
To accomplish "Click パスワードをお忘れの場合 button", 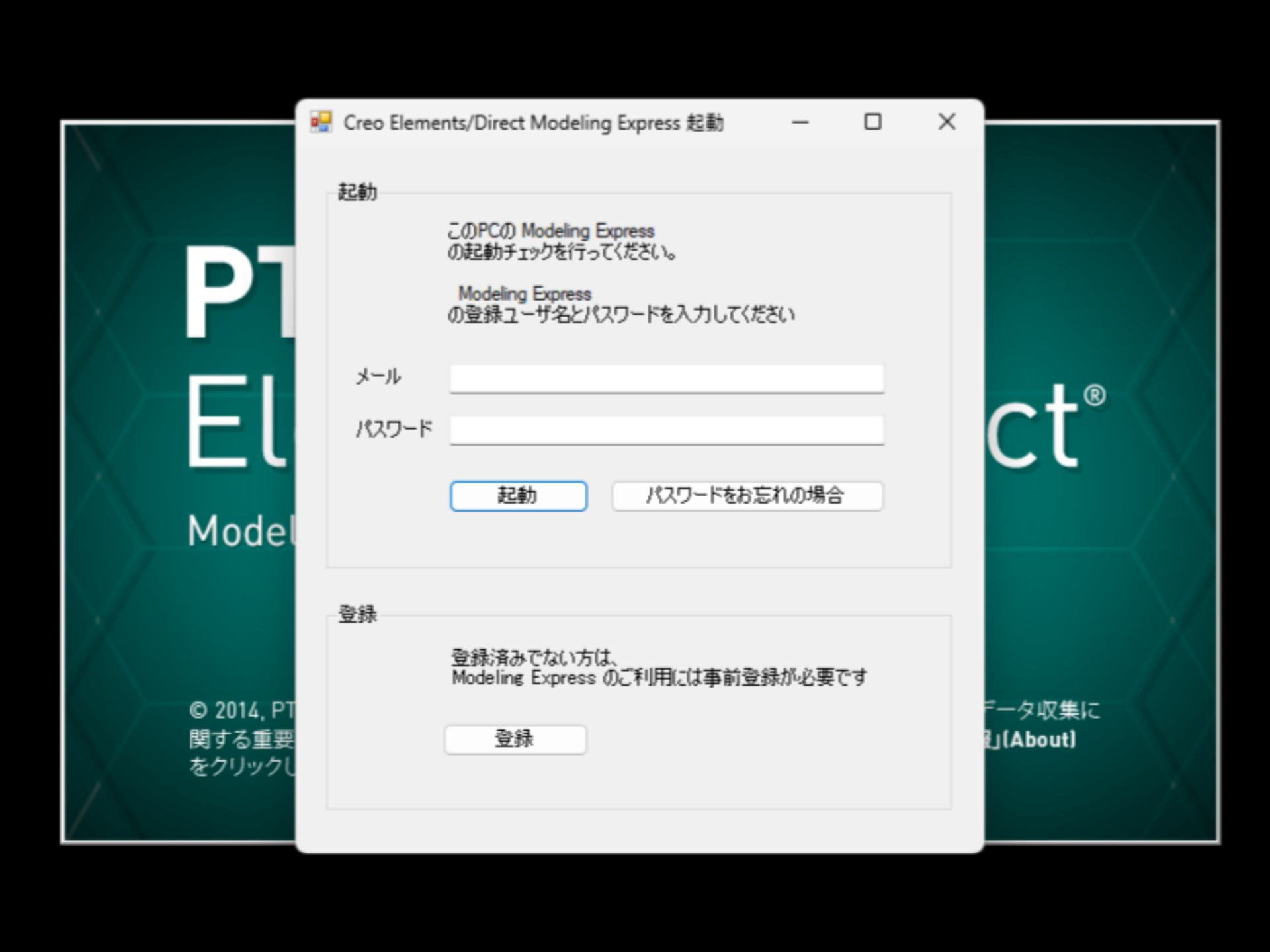I will tap(747, 496).
